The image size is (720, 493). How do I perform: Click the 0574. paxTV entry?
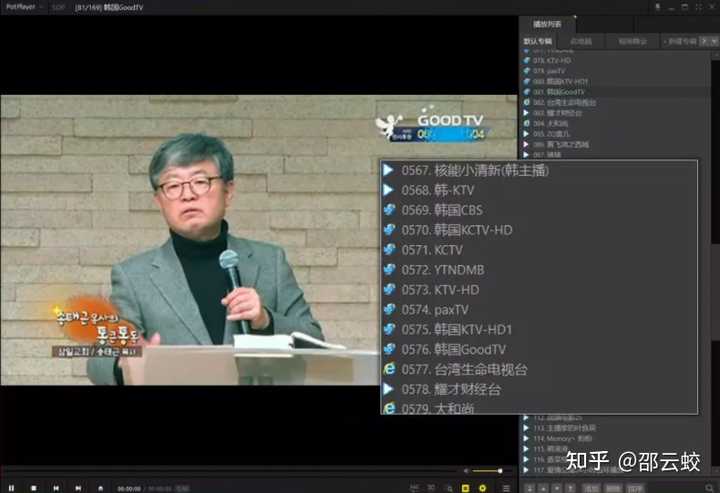point(539,310)
